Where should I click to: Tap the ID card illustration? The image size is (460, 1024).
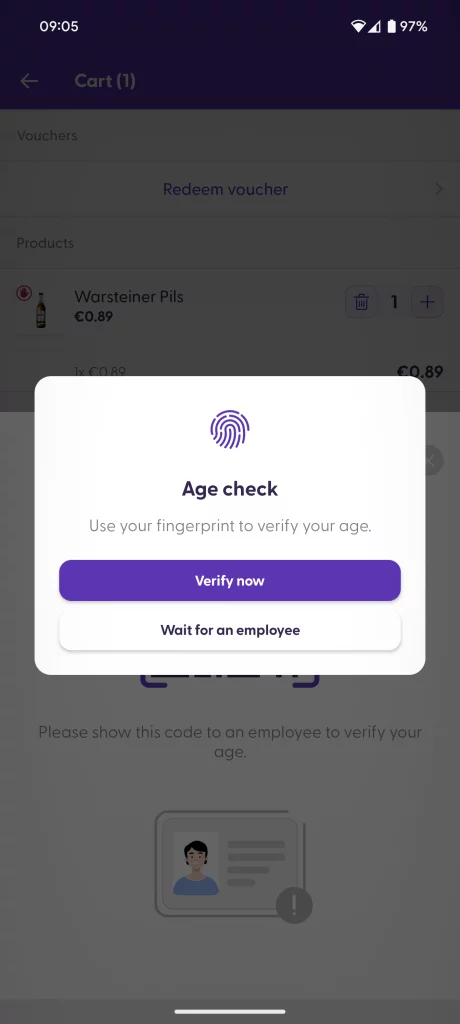tap(230, 863)
